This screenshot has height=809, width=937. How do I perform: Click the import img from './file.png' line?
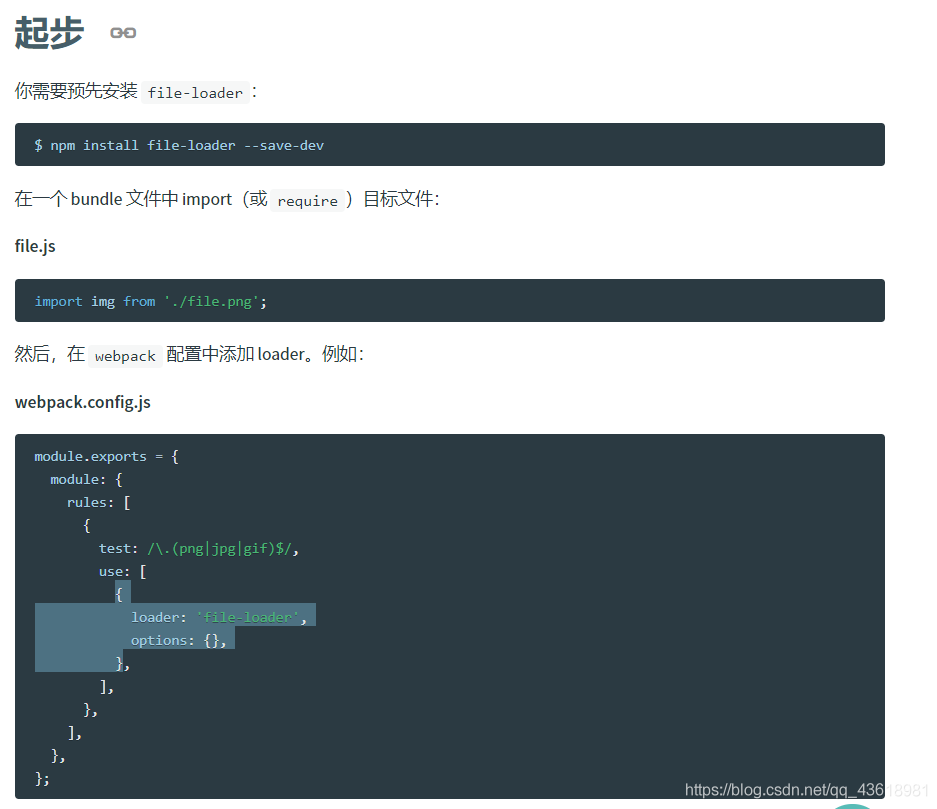(x=151, y=301)
